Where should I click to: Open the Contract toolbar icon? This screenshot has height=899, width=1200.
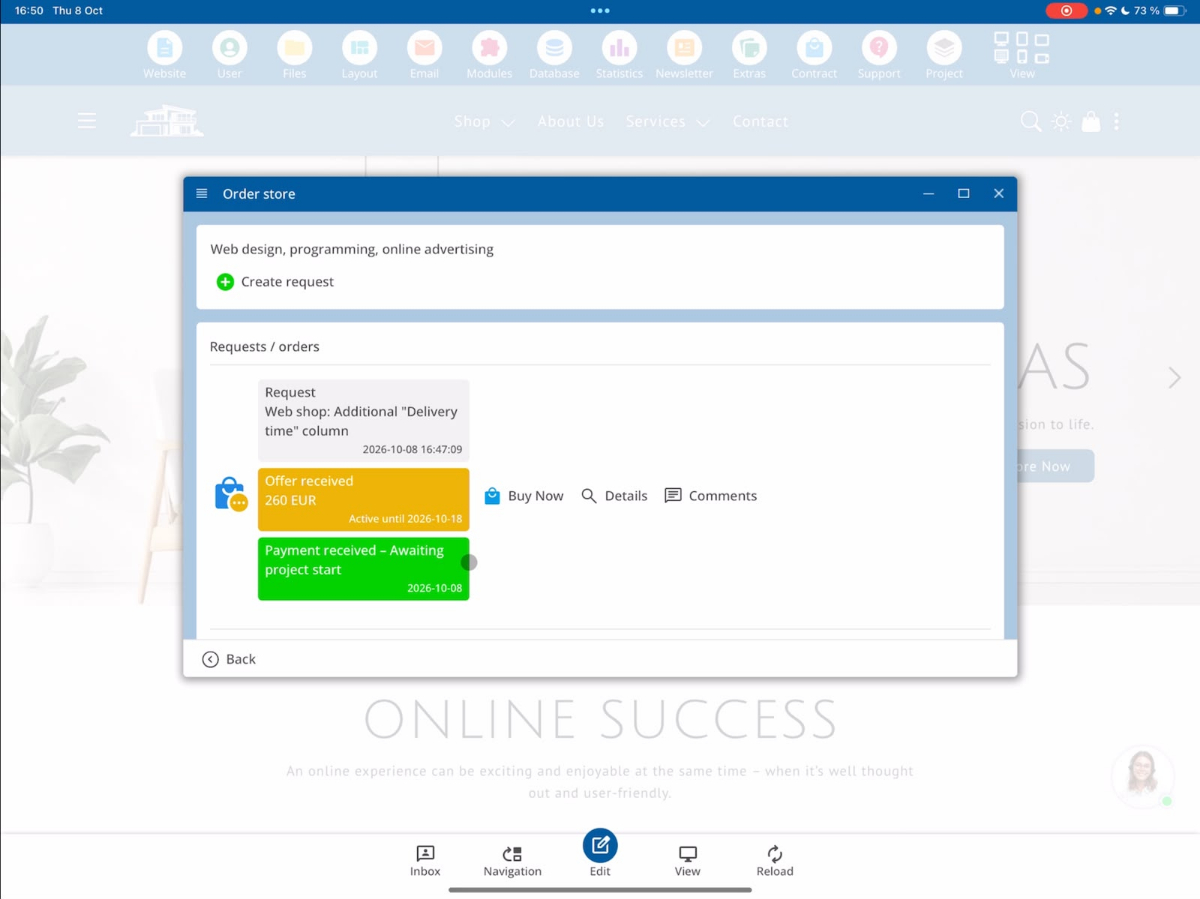pos(814,48)
